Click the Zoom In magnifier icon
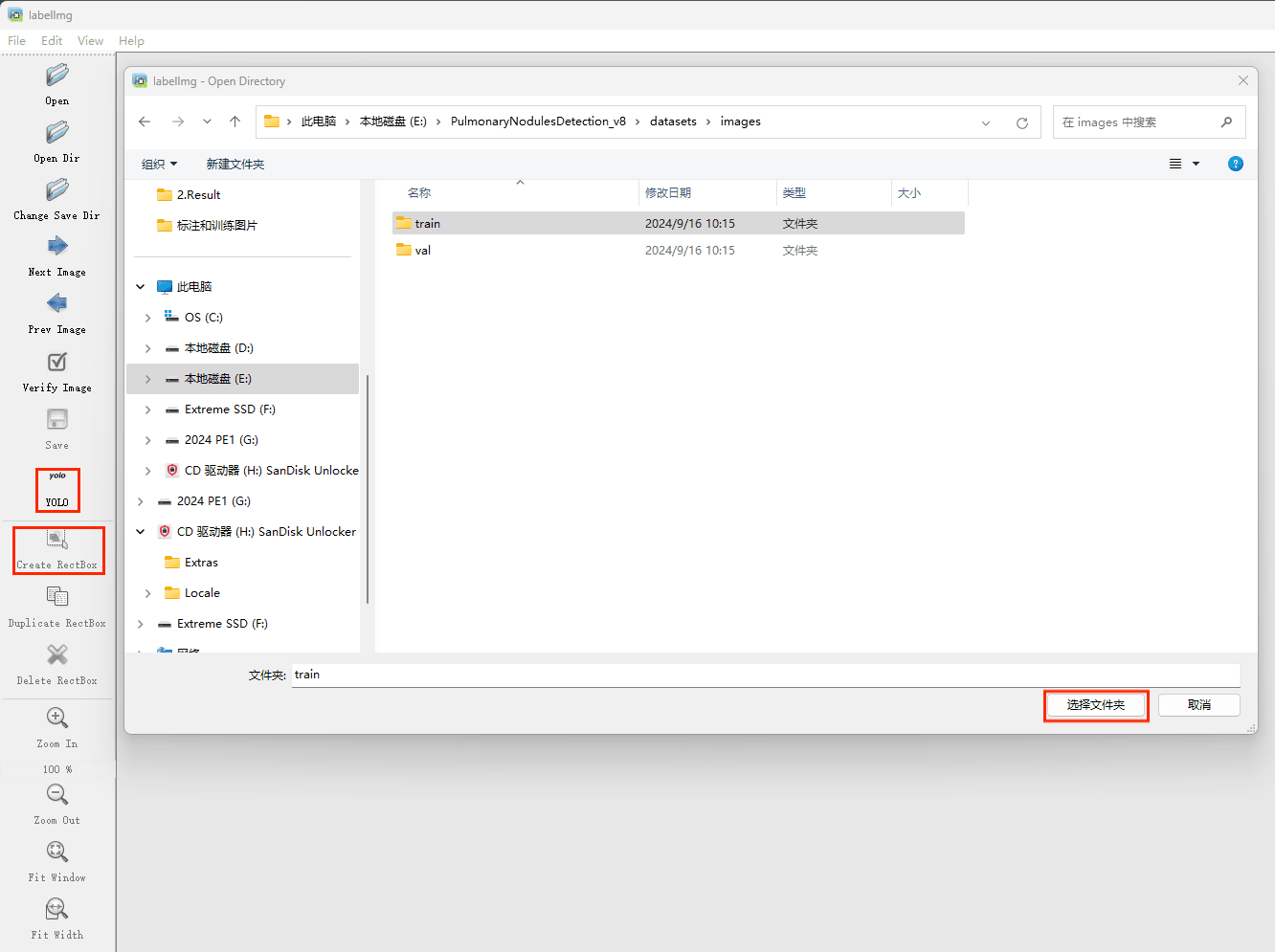The width and height of the screenshot is (1275, 952). [57, 718]
